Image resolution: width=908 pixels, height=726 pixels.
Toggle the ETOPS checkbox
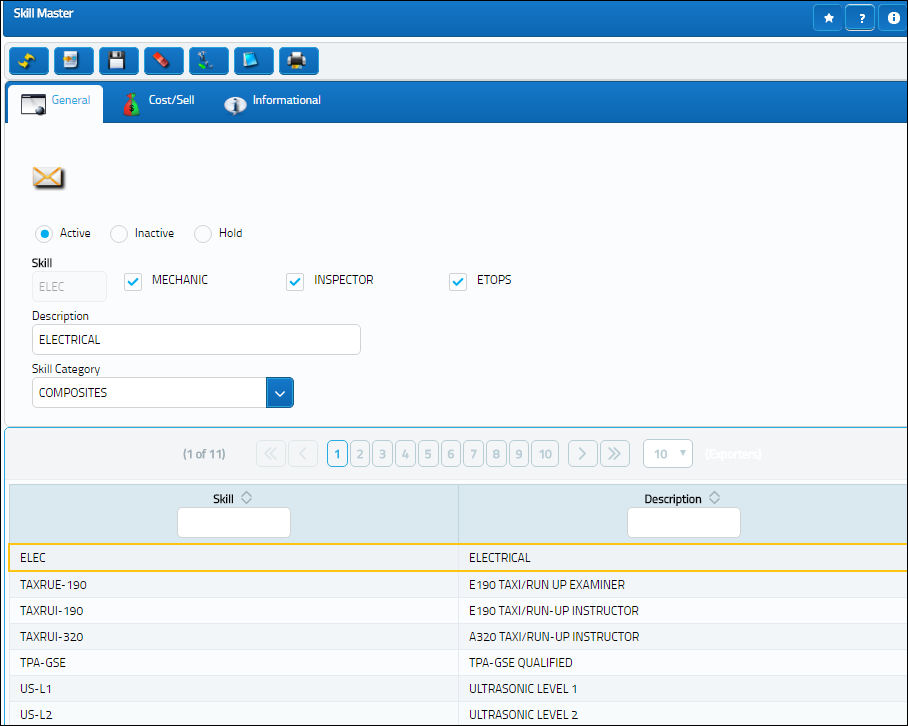(458, 281)
